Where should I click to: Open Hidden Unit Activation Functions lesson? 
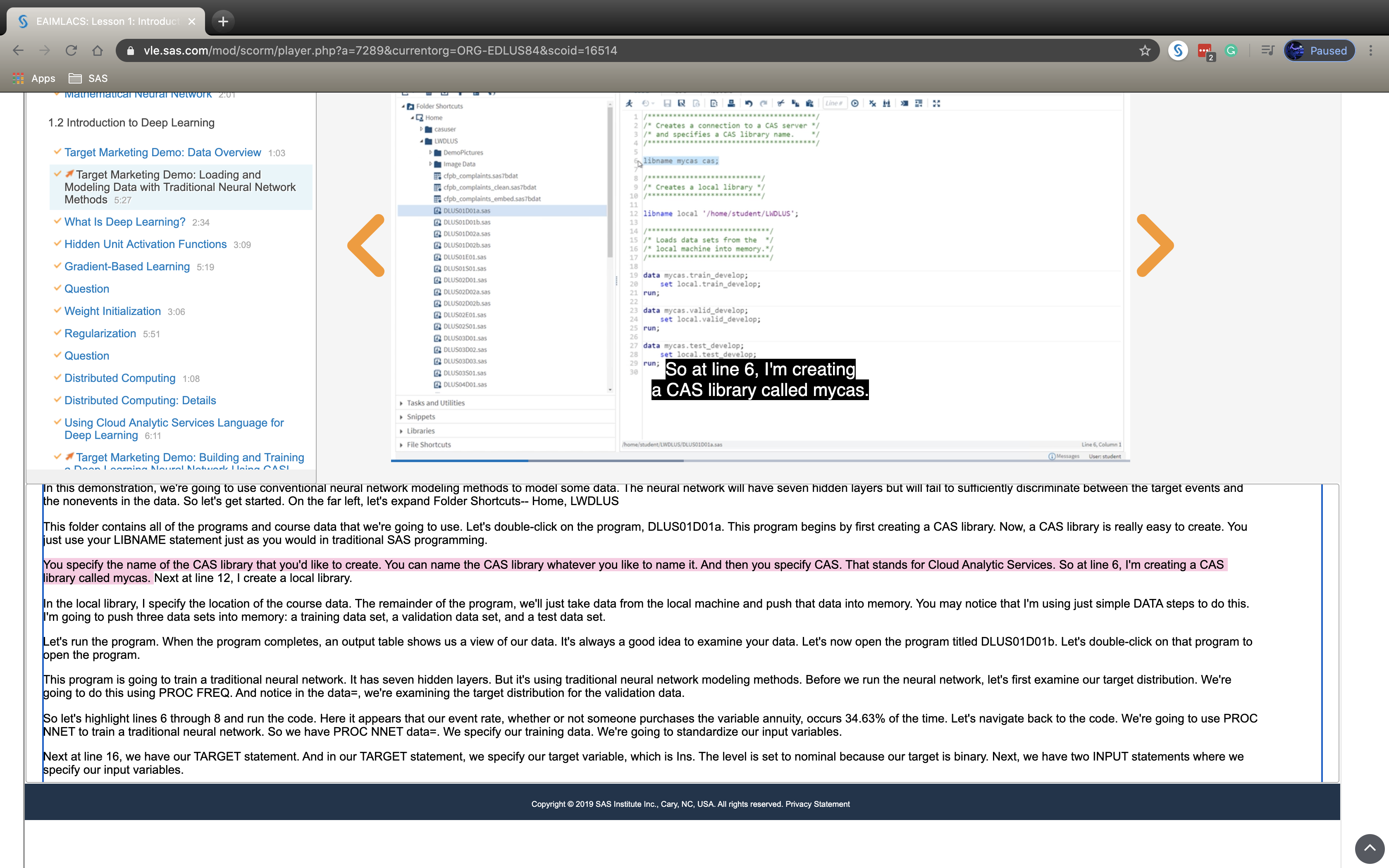click(x=145, y=245)
